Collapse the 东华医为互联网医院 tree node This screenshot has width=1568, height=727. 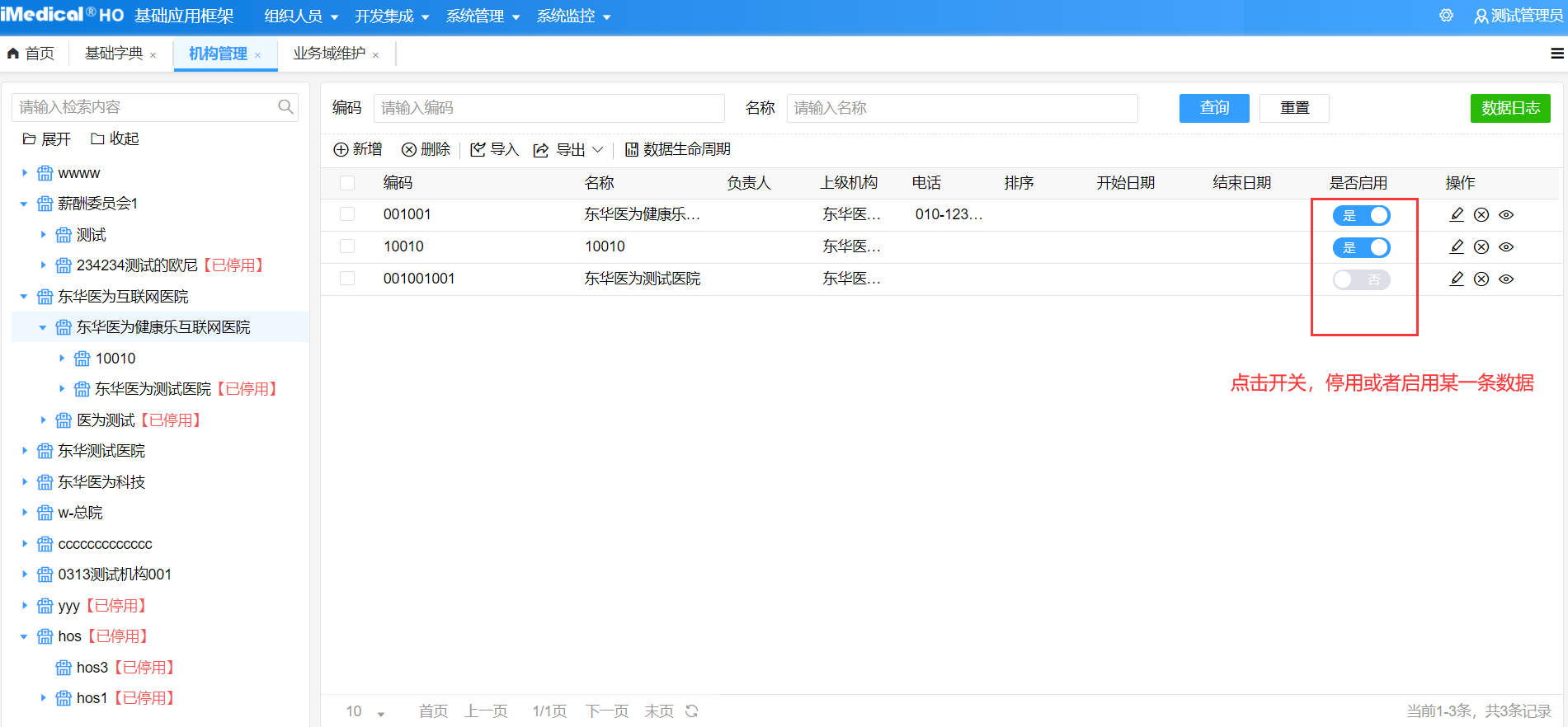(x=24, y=297)
